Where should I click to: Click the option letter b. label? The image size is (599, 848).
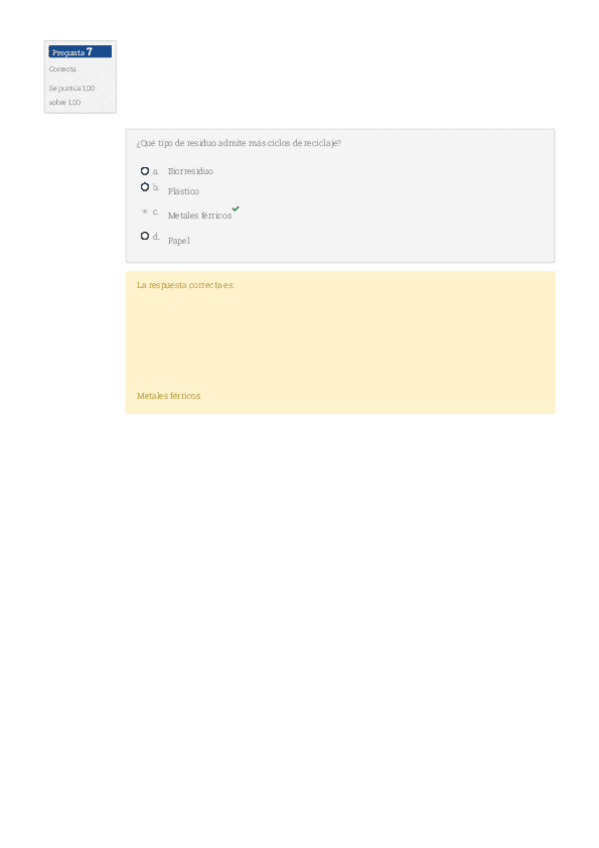156,187
